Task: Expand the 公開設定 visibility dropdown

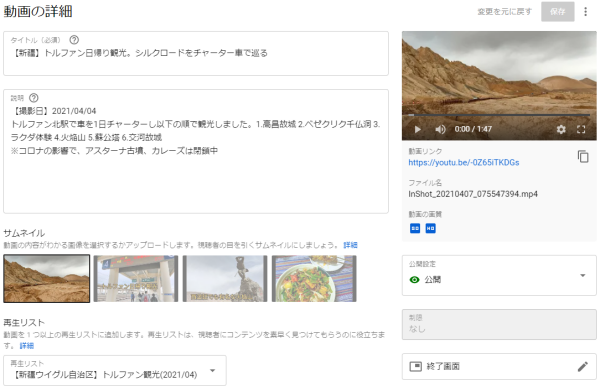Action: [x=499, y=276]
